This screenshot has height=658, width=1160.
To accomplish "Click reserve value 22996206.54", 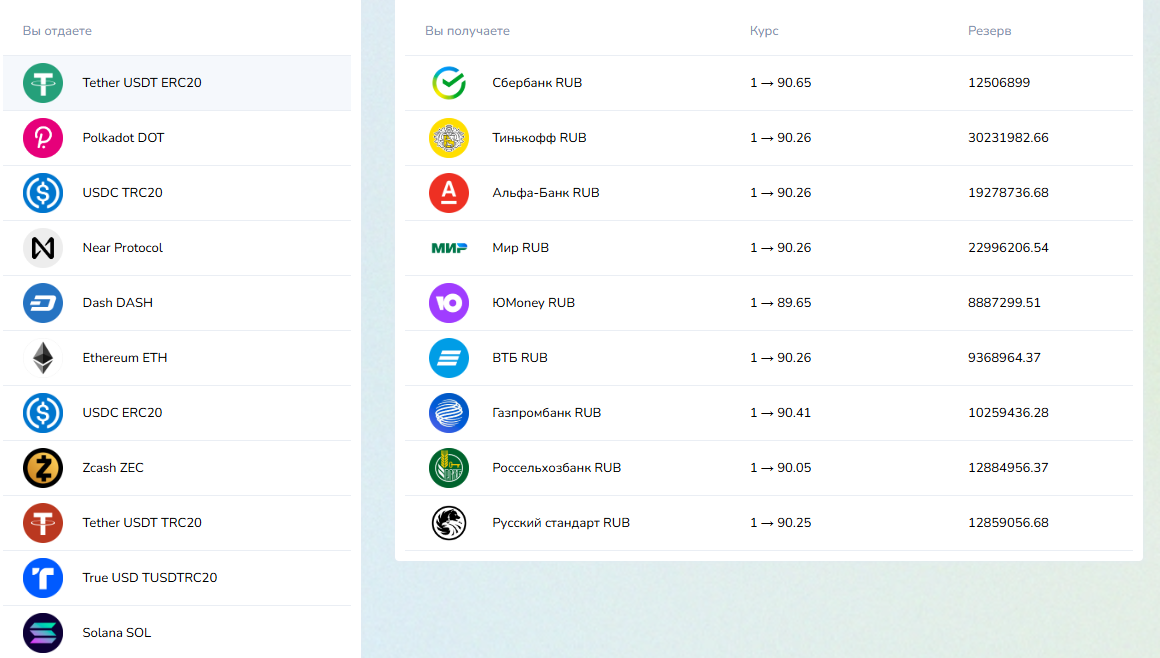I will (1008, 248).
